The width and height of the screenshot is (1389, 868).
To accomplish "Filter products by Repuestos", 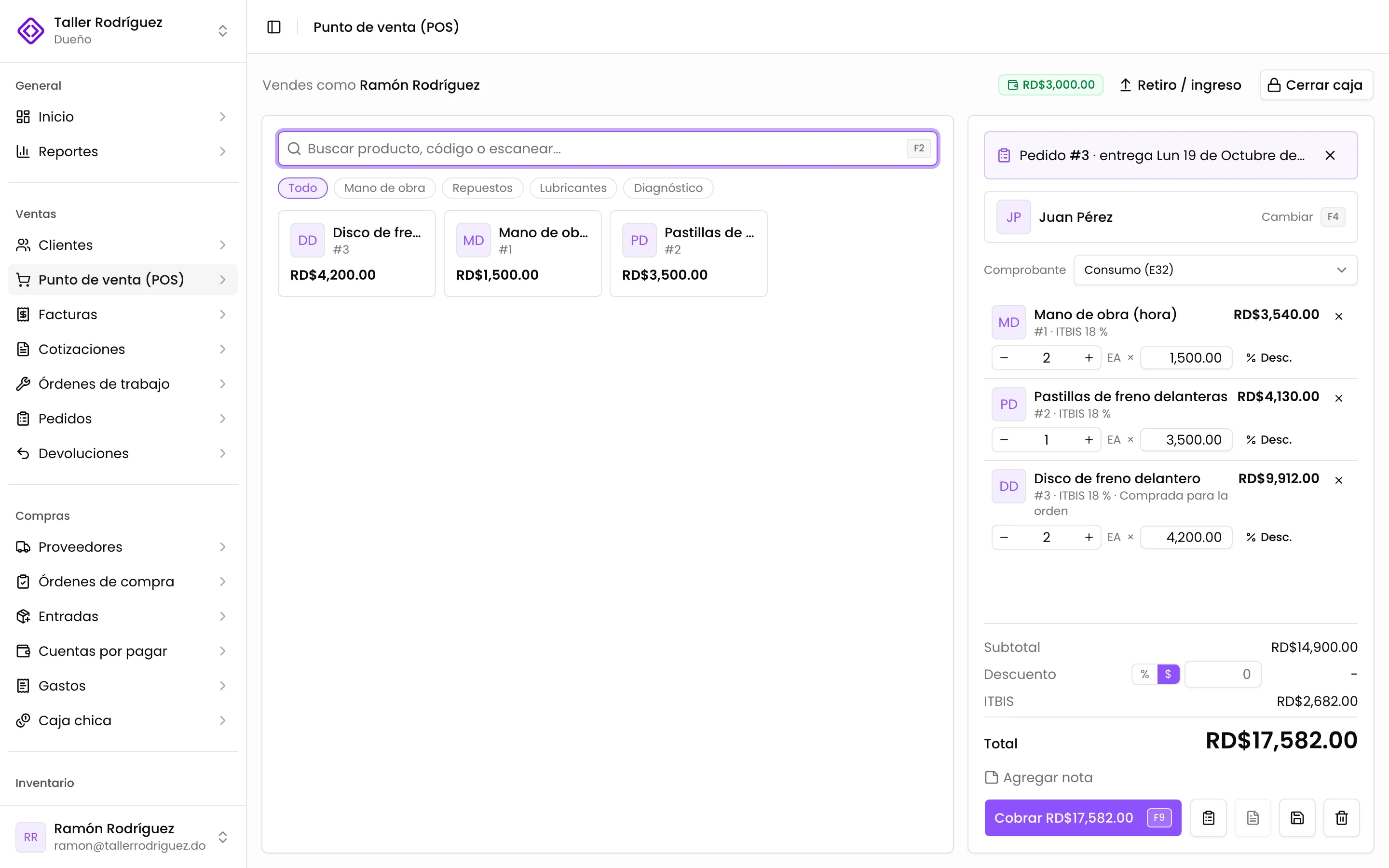I will 482,188.
